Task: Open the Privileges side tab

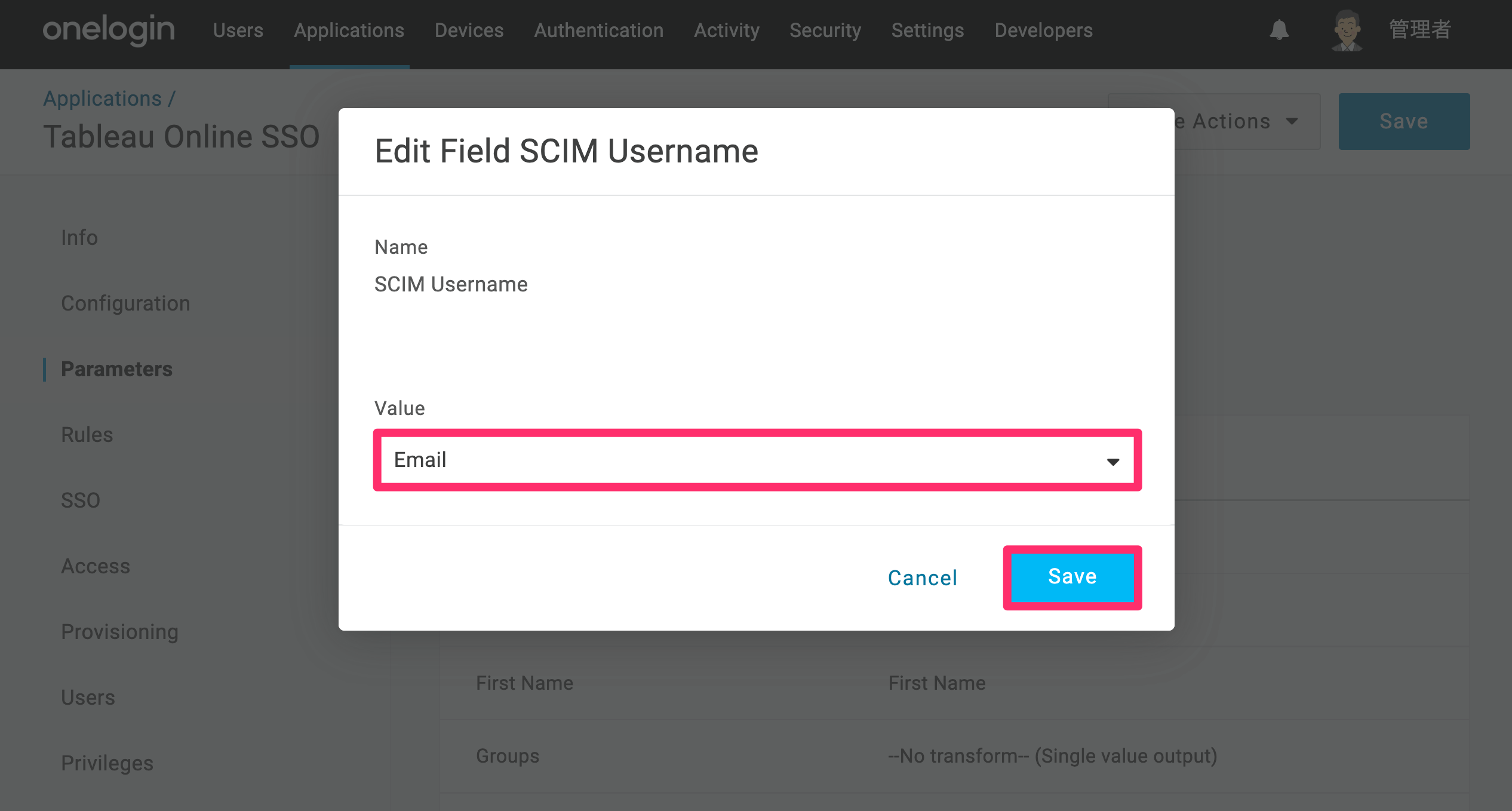Action: pyautogui.click(x=107, y=763)
